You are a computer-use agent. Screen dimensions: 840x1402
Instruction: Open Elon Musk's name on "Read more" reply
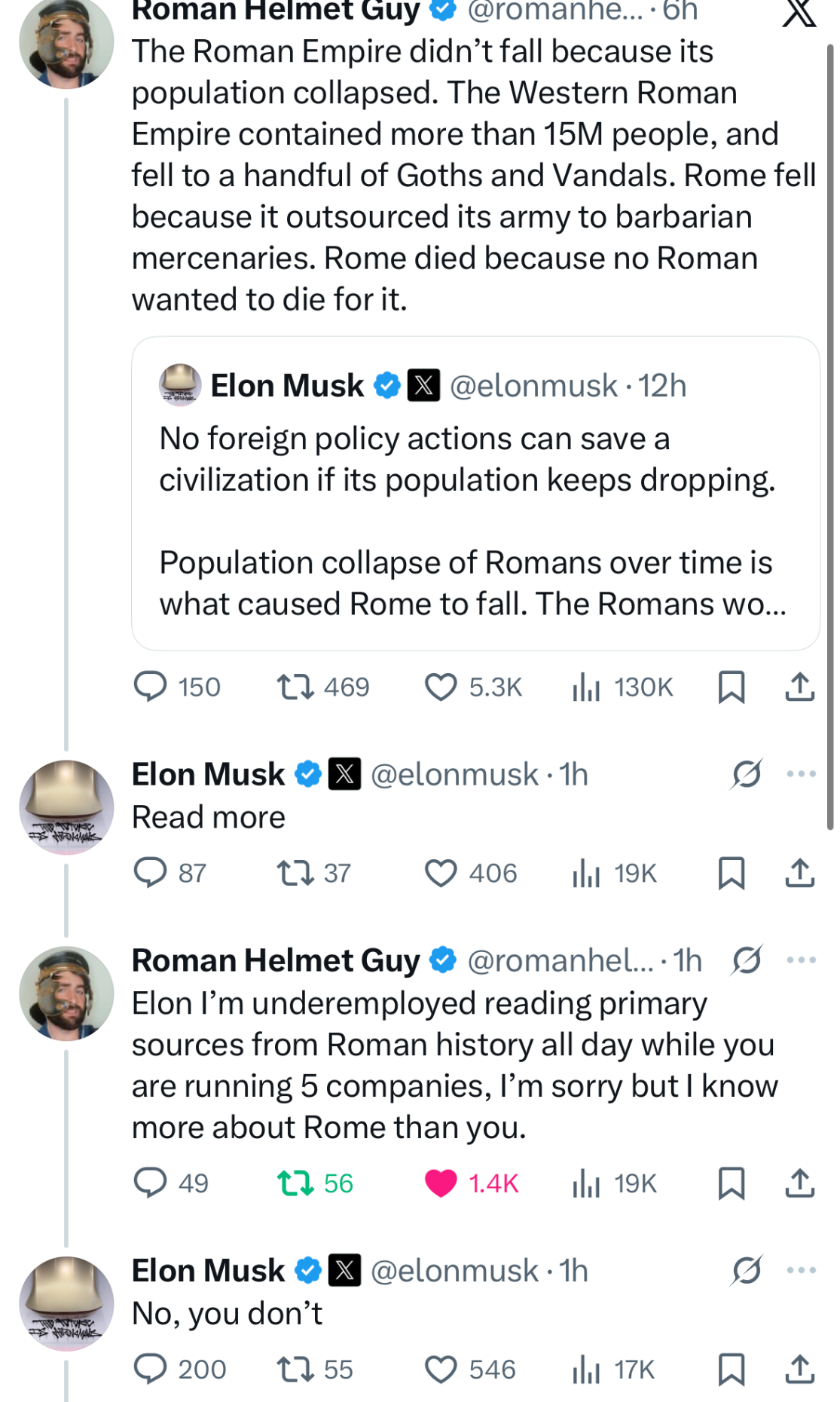point(209,774)
